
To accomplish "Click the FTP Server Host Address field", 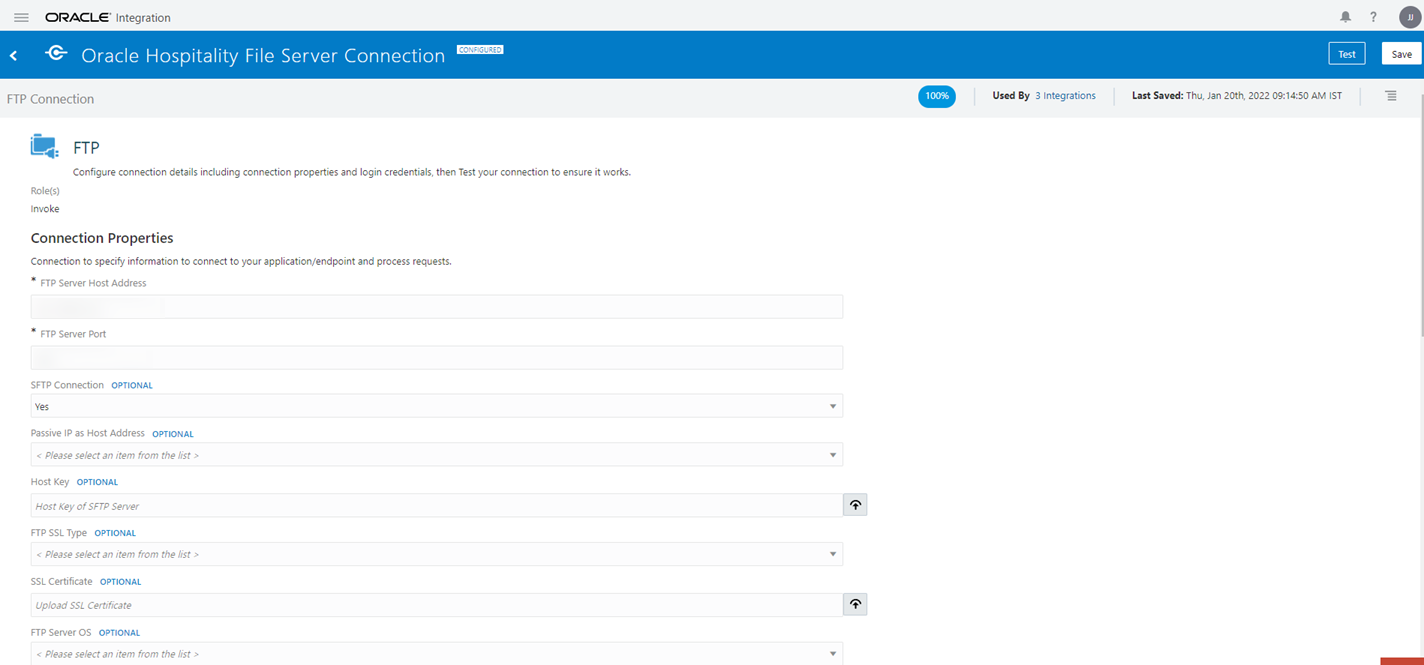I will tap(437, 307).
